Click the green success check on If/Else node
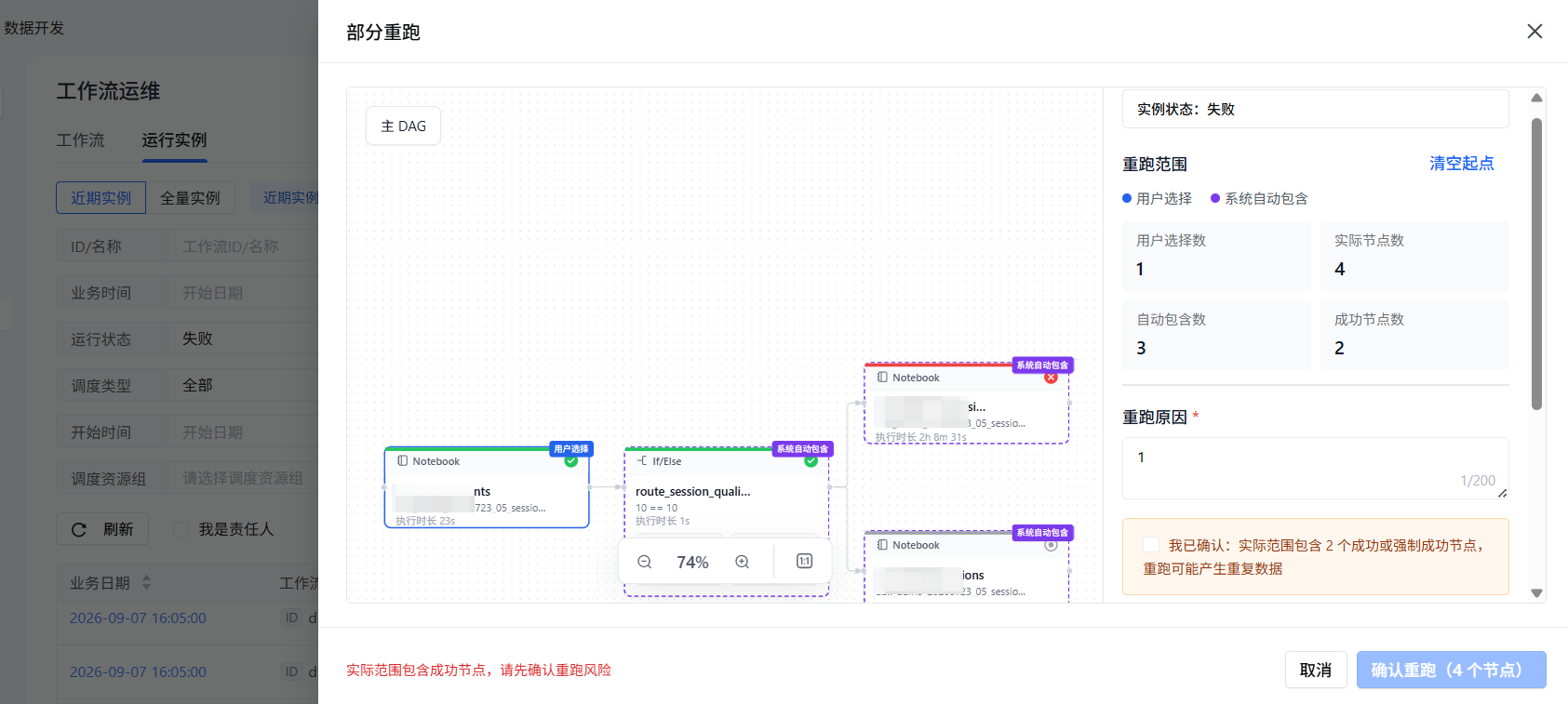The width and height of the screenshot is (1568, 704). point(811,461)
